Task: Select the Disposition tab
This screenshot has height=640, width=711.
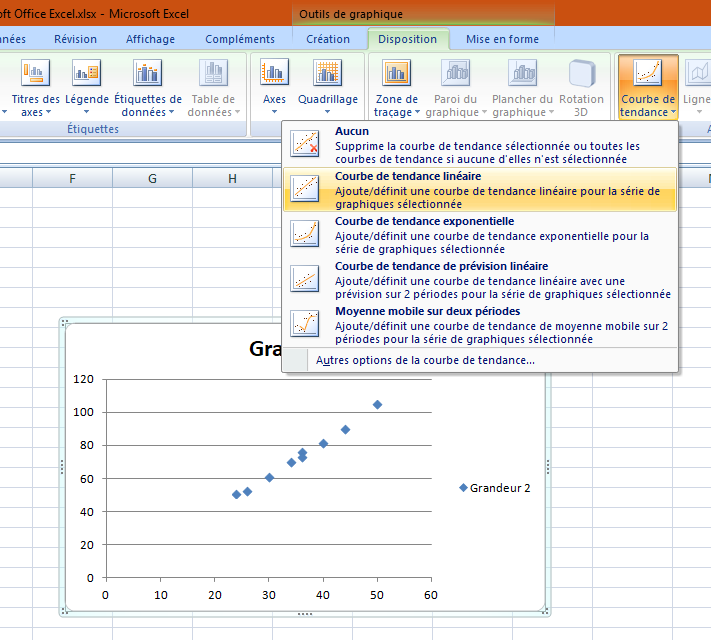Action: pyautogui.click(x=407, y=39)
